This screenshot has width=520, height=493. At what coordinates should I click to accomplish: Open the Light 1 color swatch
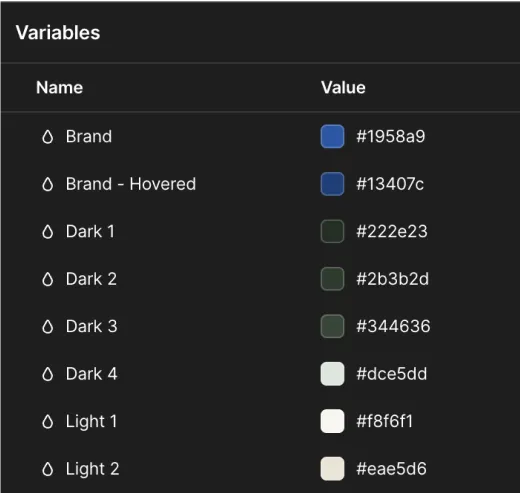click(332, 421)
